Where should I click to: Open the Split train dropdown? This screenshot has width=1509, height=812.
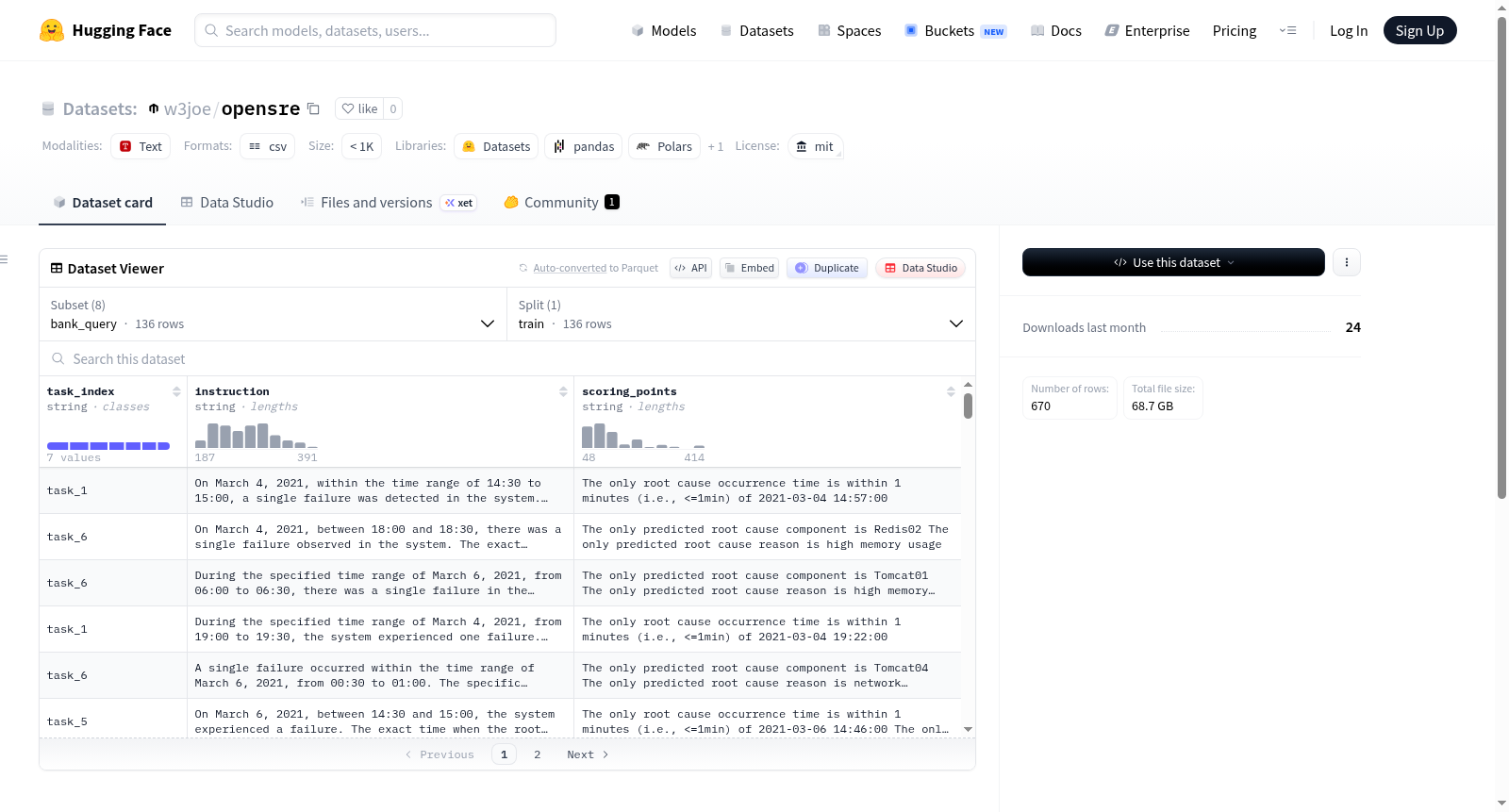click(741, 314)
